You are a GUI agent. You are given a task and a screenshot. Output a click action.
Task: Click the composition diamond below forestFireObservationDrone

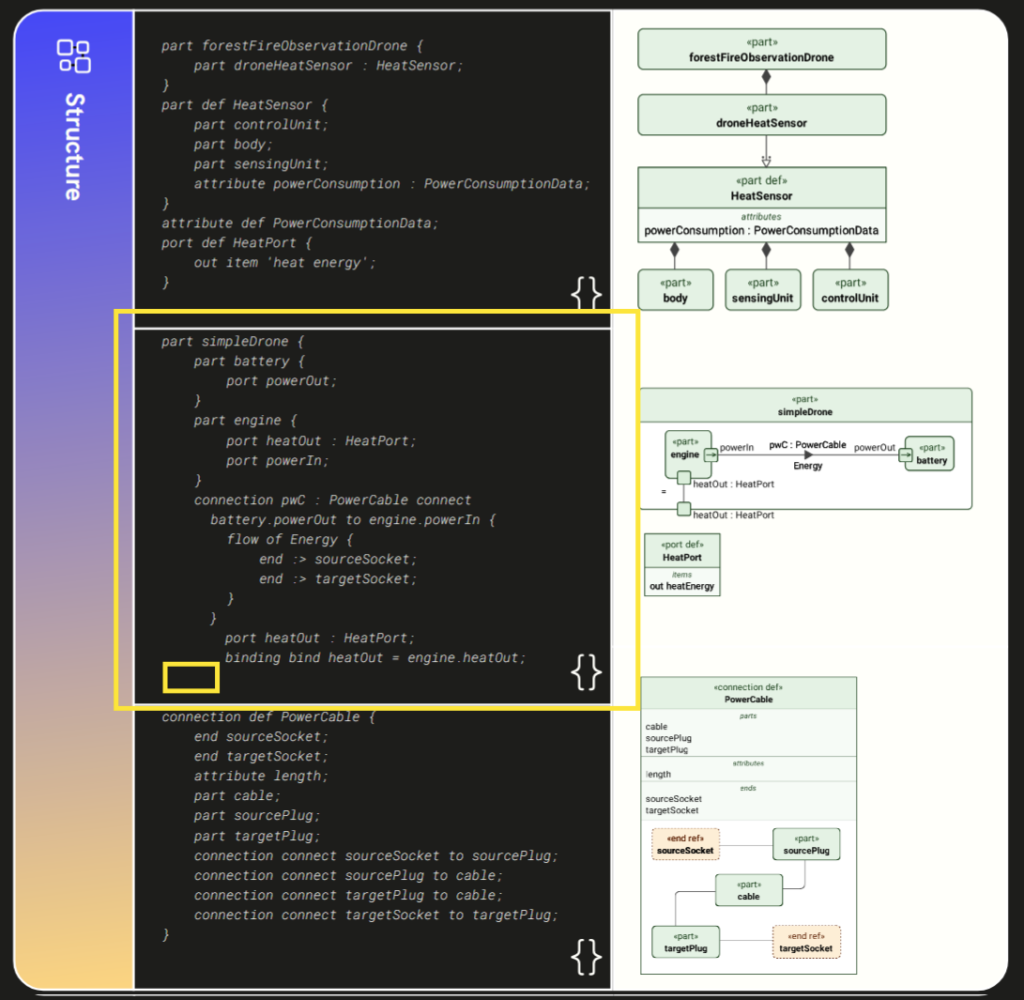click(x=766, y=77)
